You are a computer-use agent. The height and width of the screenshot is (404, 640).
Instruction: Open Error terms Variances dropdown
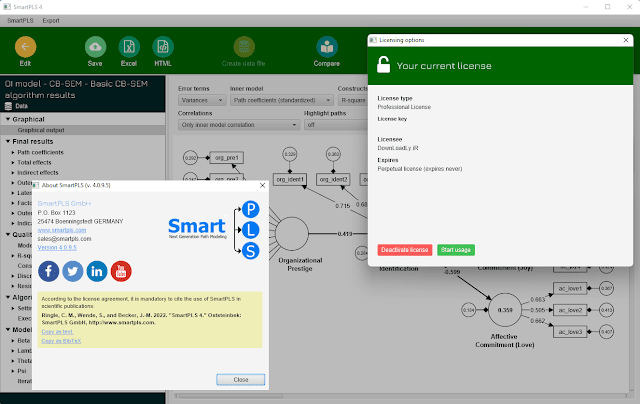(202, 100)
